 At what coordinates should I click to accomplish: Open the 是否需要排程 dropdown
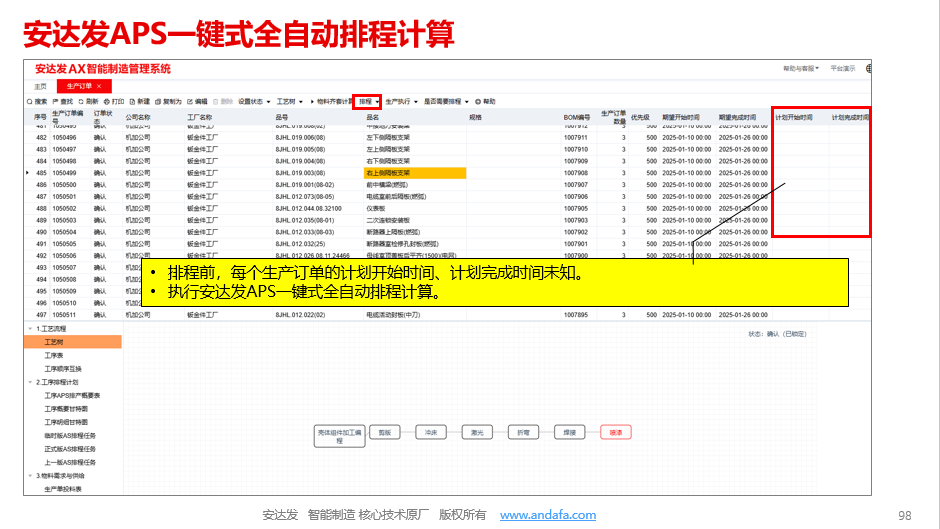[447, 101]
